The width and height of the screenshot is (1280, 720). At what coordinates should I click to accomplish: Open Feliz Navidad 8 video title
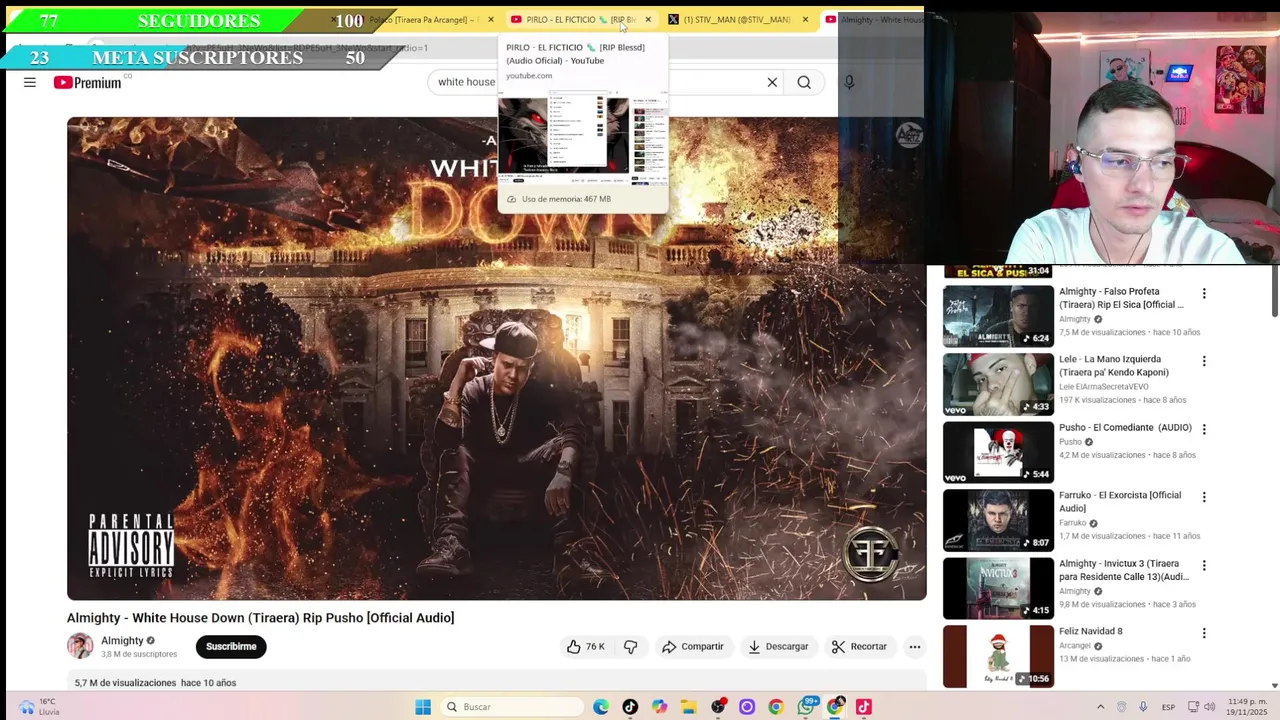pos(1091,631)
